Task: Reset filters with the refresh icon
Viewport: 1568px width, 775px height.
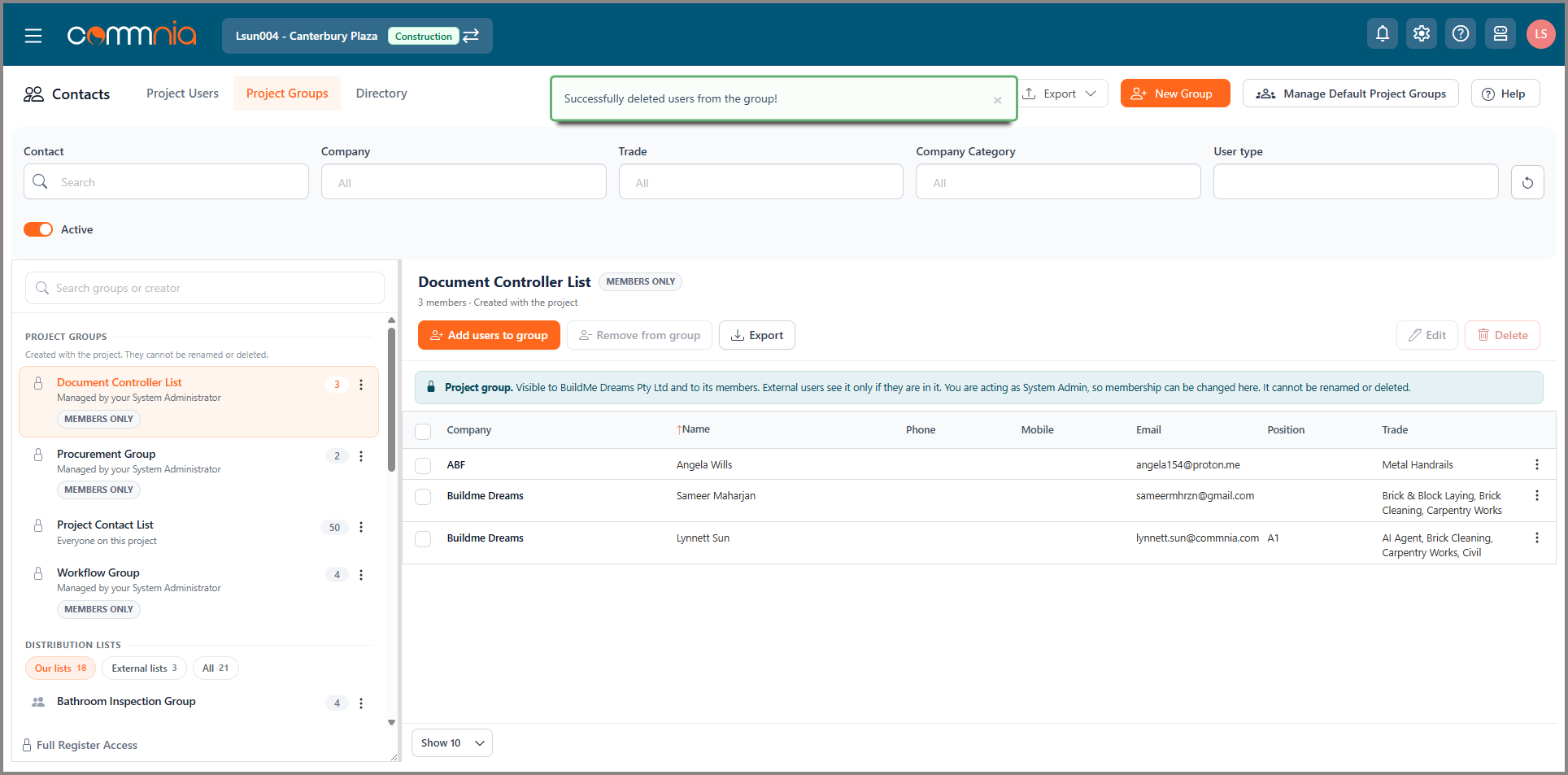Action: [x=1527, y=182]
